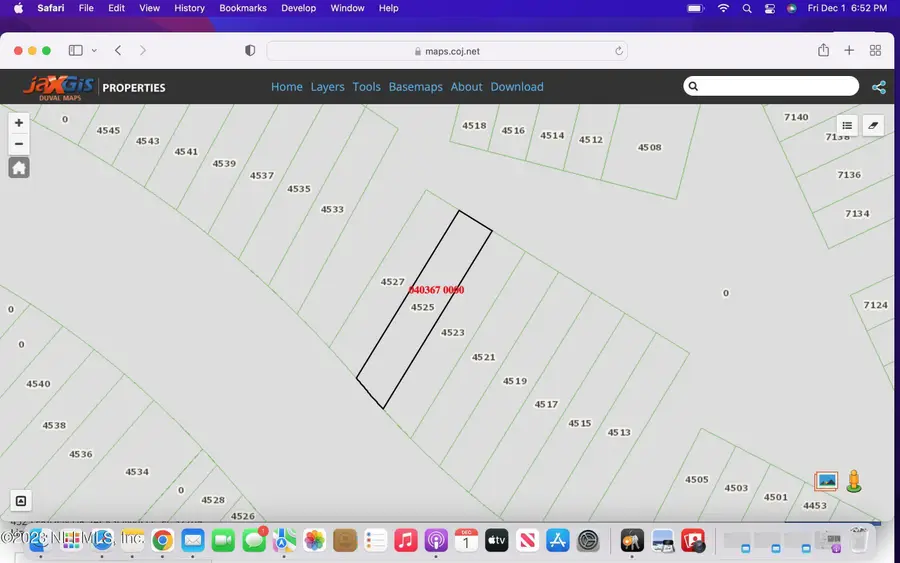The width and height of the screenshot is (900, 563).
Task: Open the legend list icon on the map
Action: pyautogui.click(x=847, y=125)
